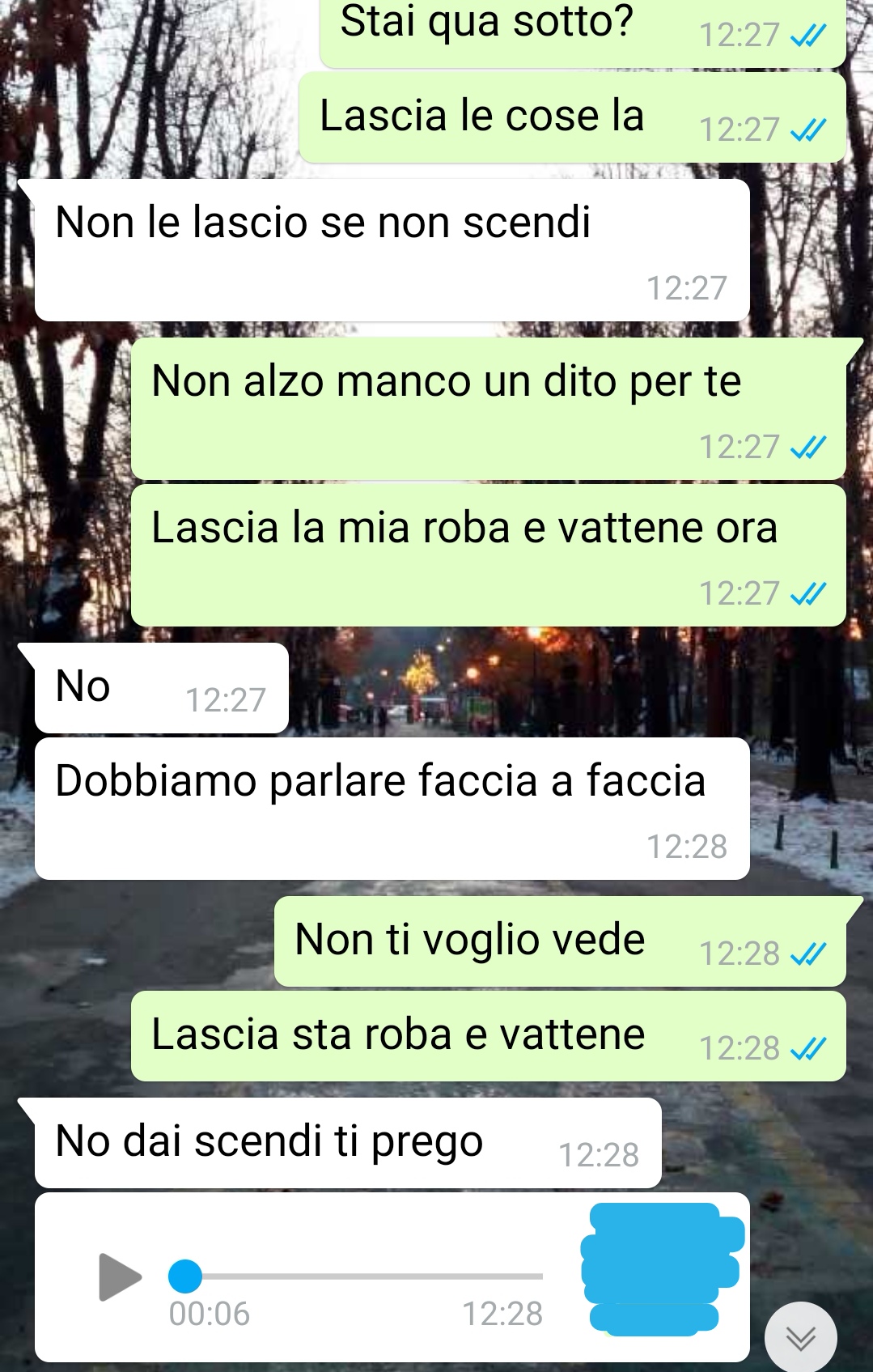The width and height of the screenshot is (873, 1372).
Task: Tap the 'Non le lascio se non scendi' bubble
Action: pos(392,250)
